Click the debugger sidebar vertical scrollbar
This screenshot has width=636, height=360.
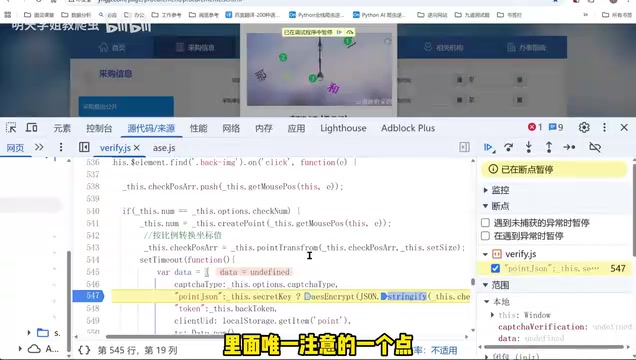click(x=634, y=209)
